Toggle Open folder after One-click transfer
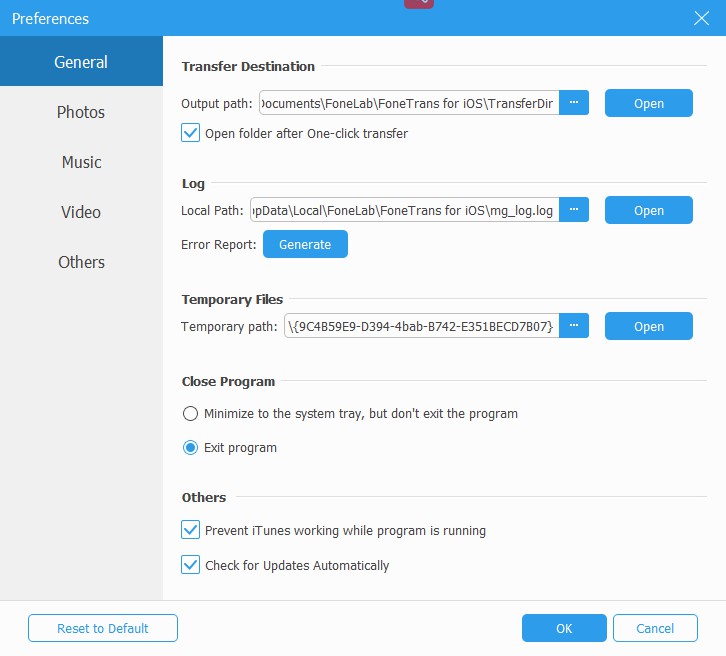Screen dimensions: 726x656 click(190, 133)
